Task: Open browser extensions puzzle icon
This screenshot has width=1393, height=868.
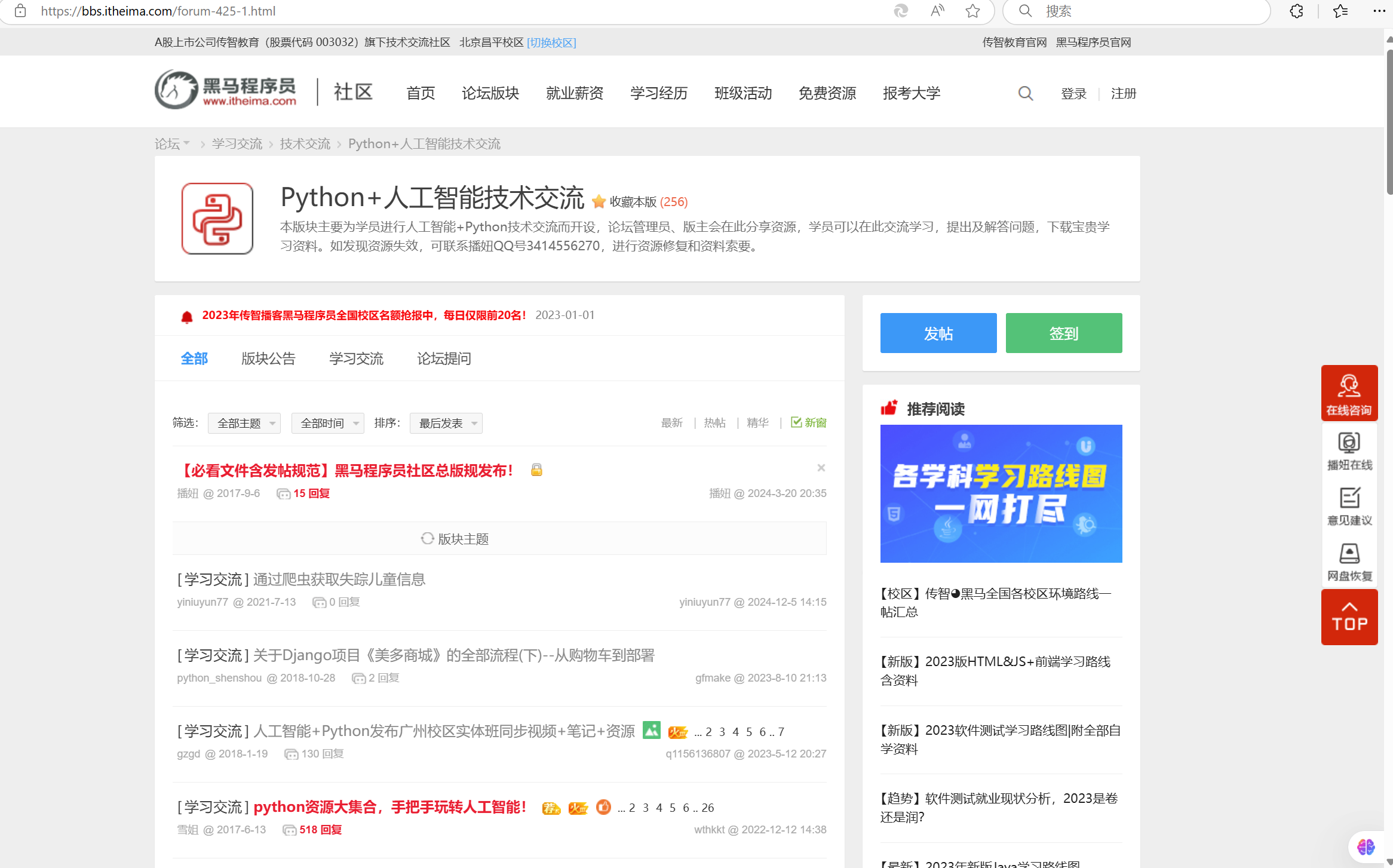Action: coord(1296,11)
